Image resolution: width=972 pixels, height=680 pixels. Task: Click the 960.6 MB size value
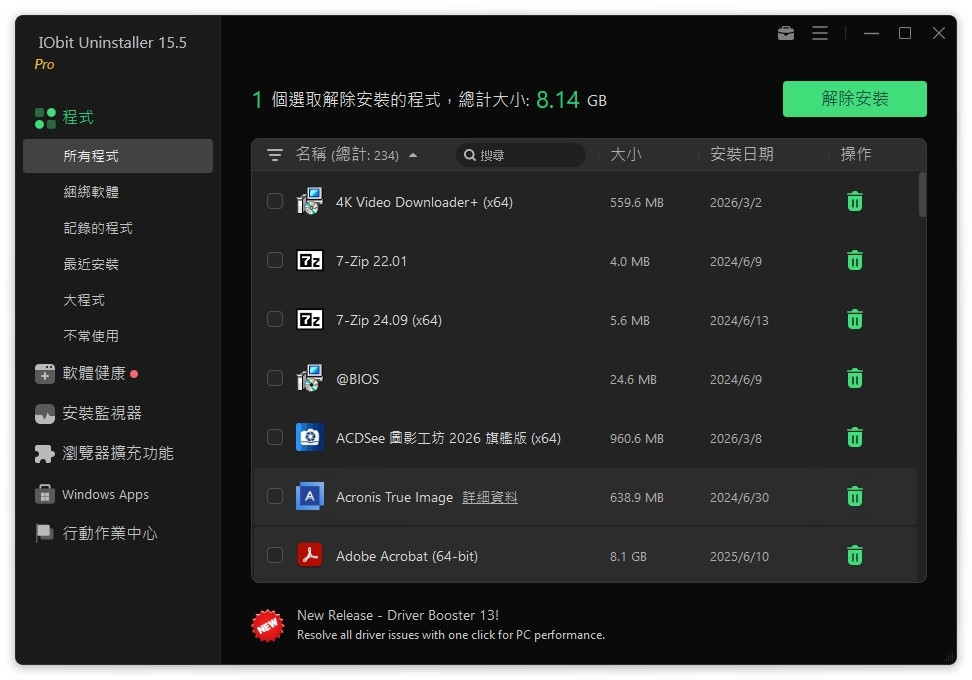[637, 438]
